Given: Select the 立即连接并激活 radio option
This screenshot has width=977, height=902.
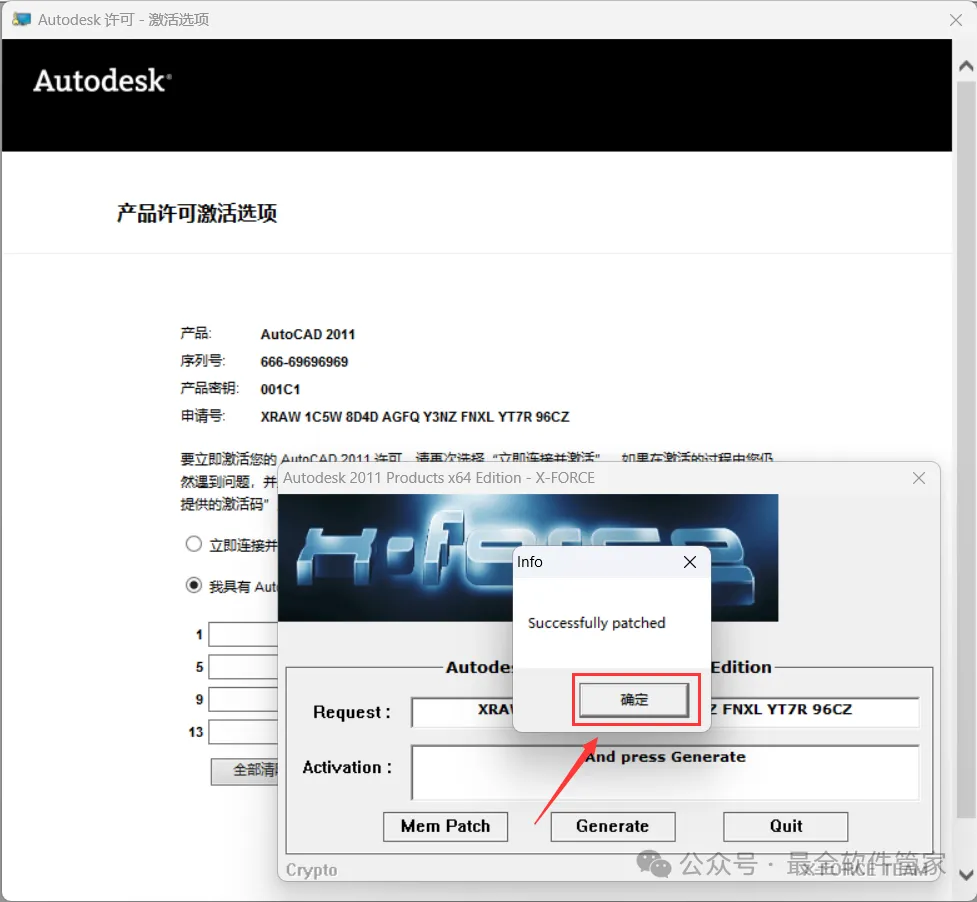Looking at the screenshot, I should tap(194, 544).
